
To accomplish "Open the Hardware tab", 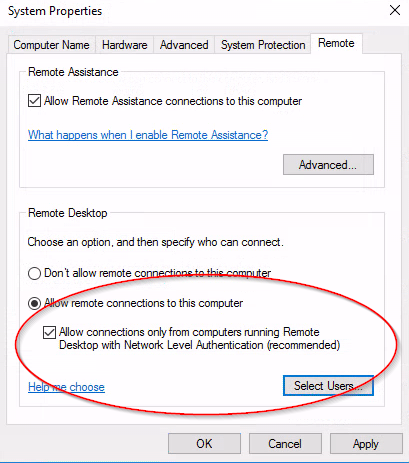I will point(125,45).
